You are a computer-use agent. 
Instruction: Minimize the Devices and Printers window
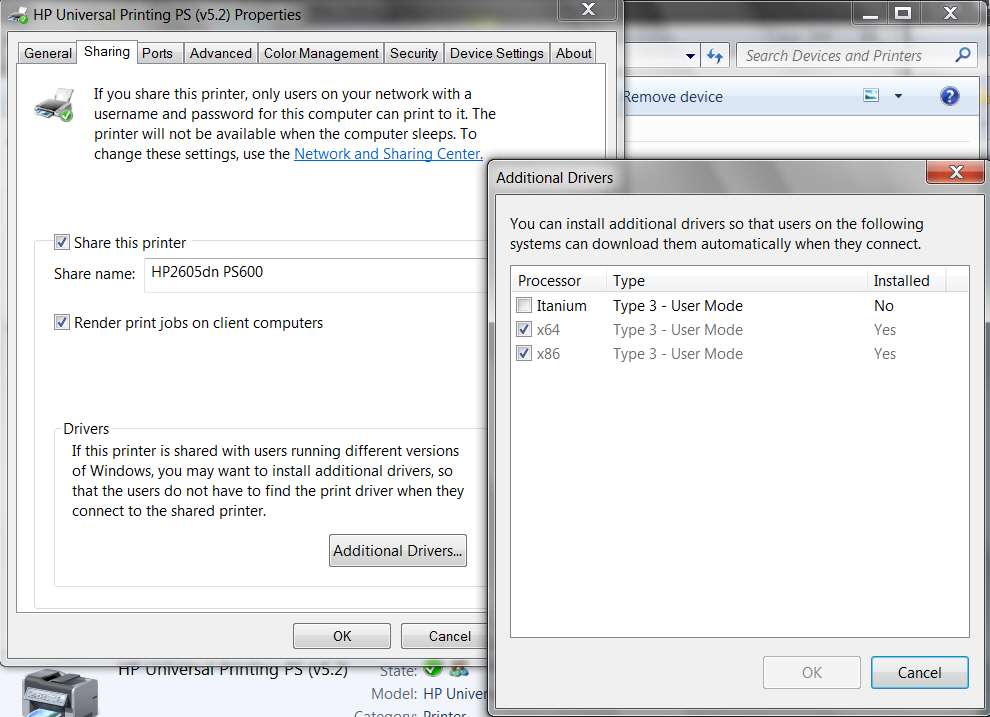(x=870, y=13)
